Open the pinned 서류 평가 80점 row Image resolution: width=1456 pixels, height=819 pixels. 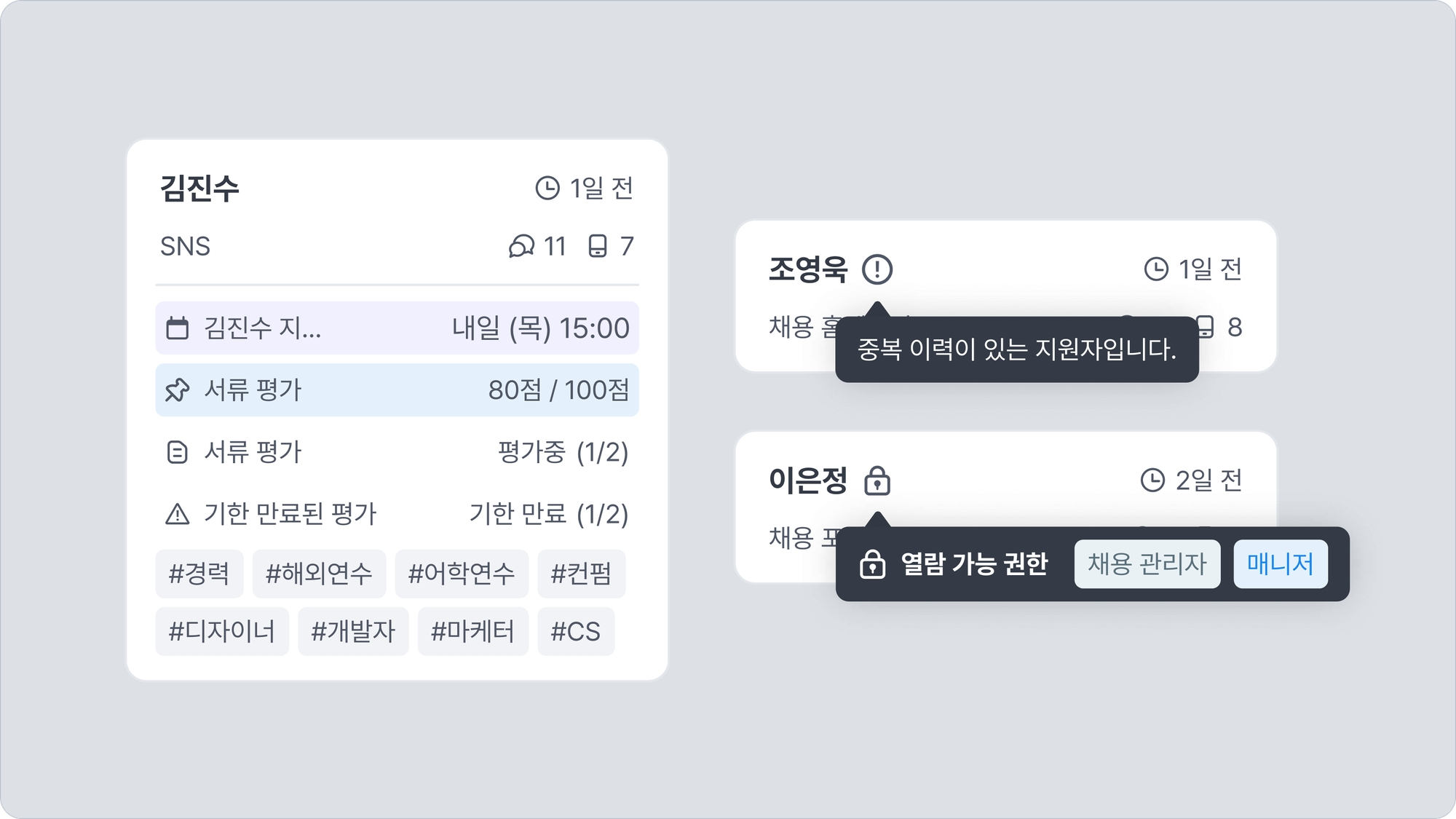[397, 390]
